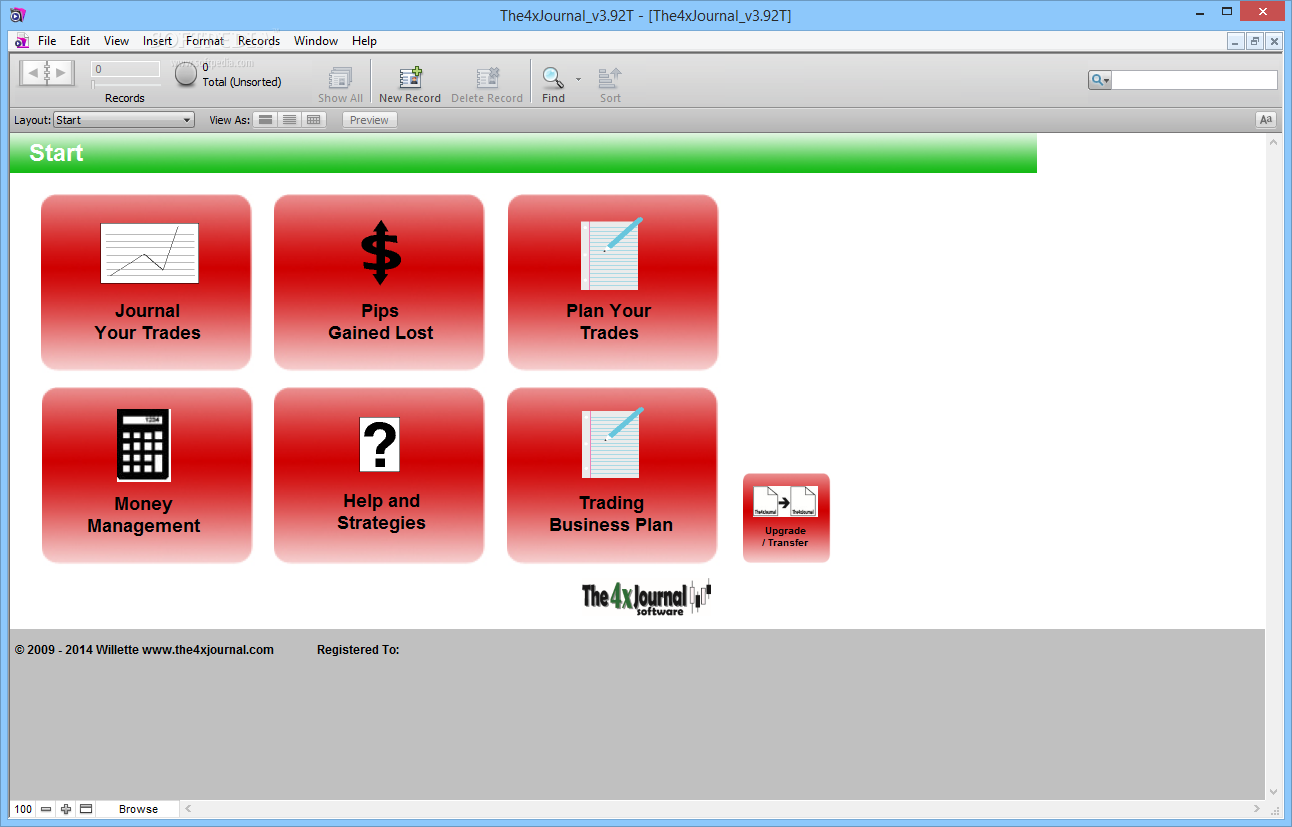Click the Plan Your Trades notepad icon
Image resolution: width=1292 pixels, height=827 pixels.
(x=612, y=253)
